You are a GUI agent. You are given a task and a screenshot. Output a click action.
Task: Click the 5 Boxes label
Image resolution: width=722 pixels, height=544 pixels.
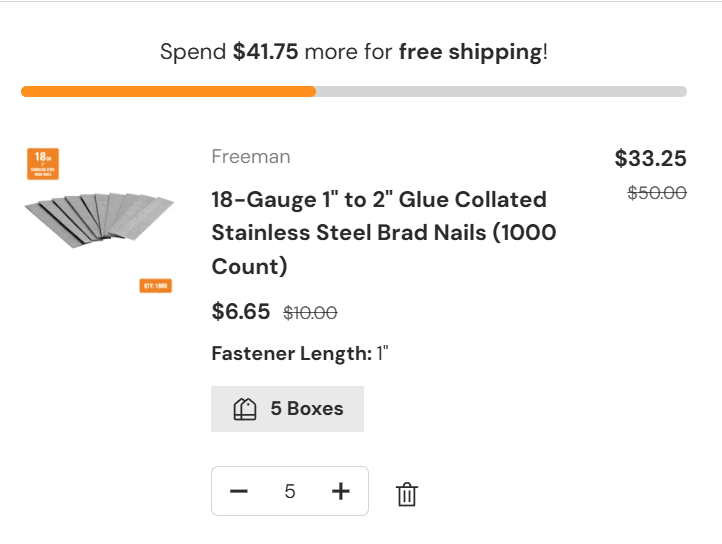(307, 409)
